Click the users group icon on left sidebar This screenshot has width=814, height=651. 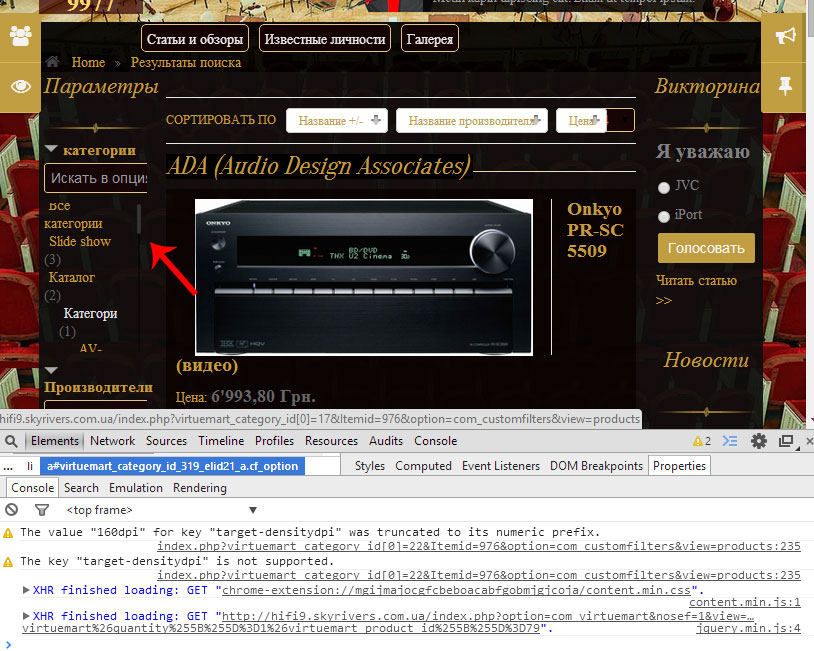[20, 36]
